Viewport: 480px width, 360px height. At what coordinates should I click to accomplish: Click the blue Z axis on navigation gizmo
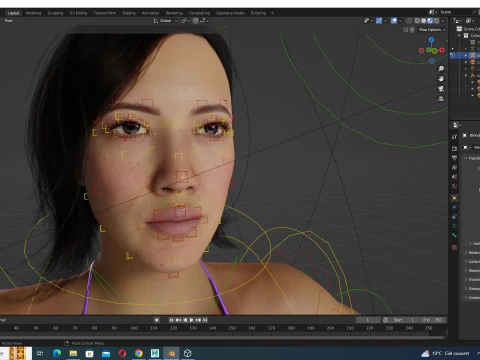432,40
